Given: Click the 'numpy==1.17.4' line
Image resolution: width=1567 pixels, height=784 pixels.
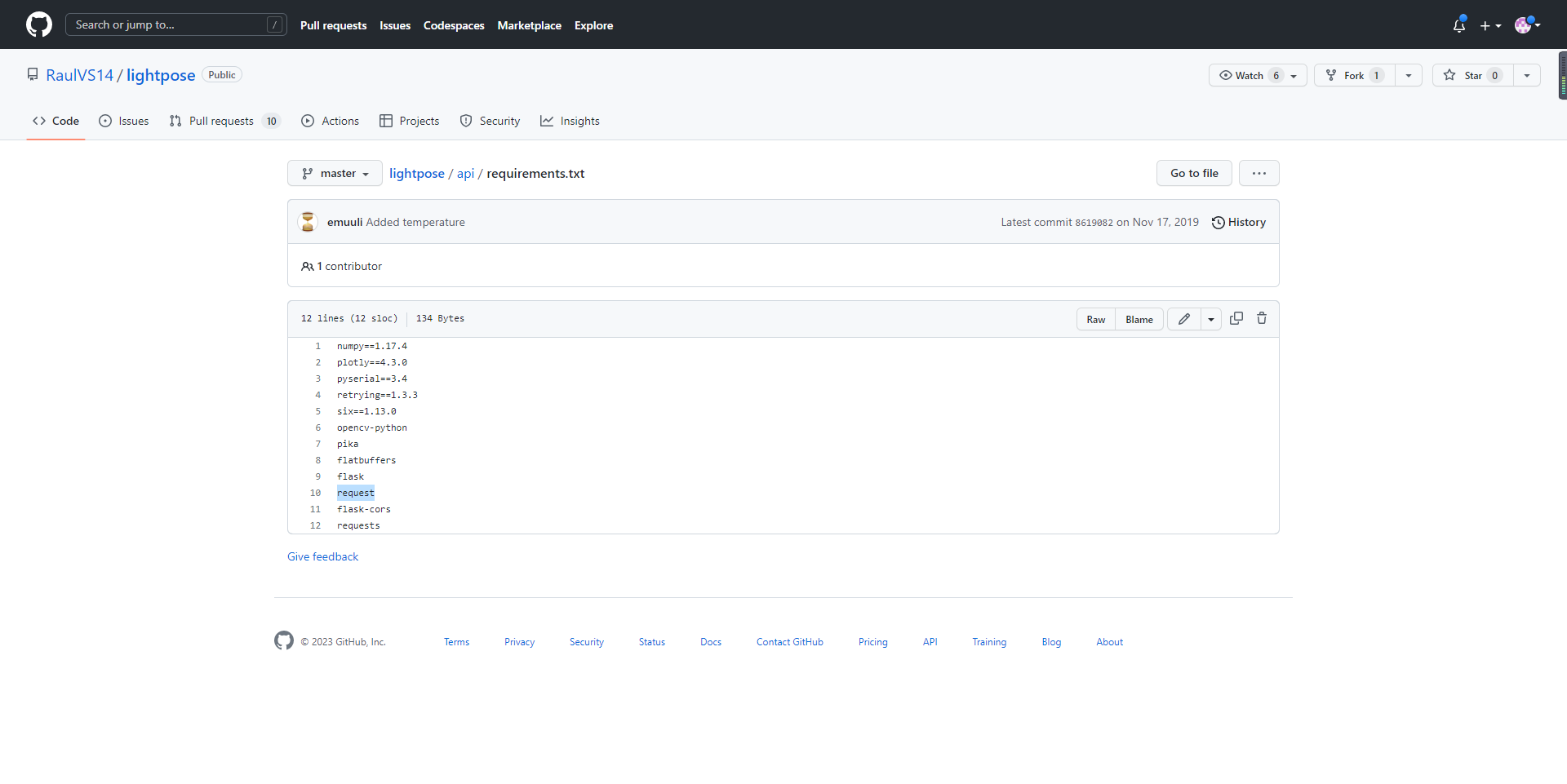Looking at the screenshot, I should 372,346.
